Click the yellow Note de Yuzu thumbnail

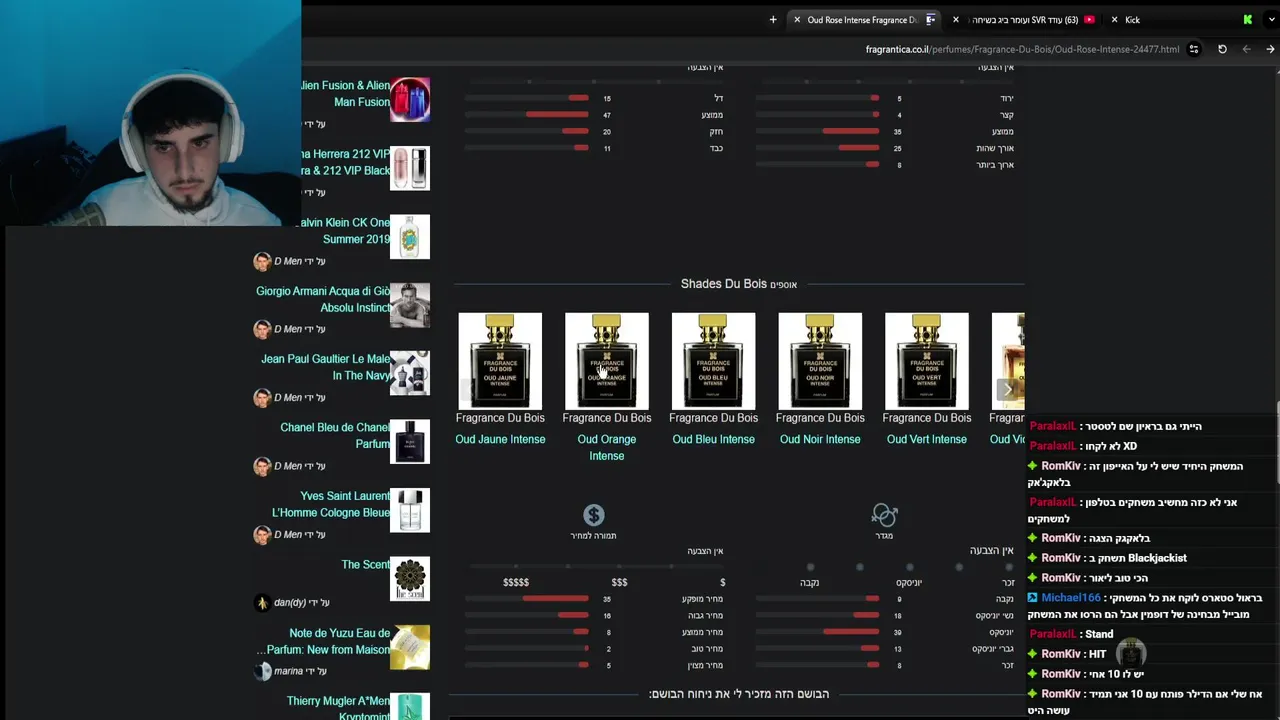(410, 647)
